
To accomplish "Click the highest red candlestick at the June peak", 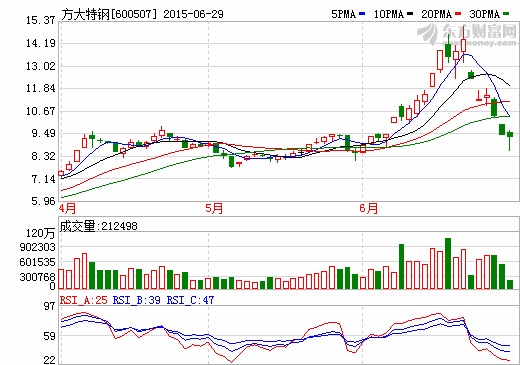I will tap(463, 45).
